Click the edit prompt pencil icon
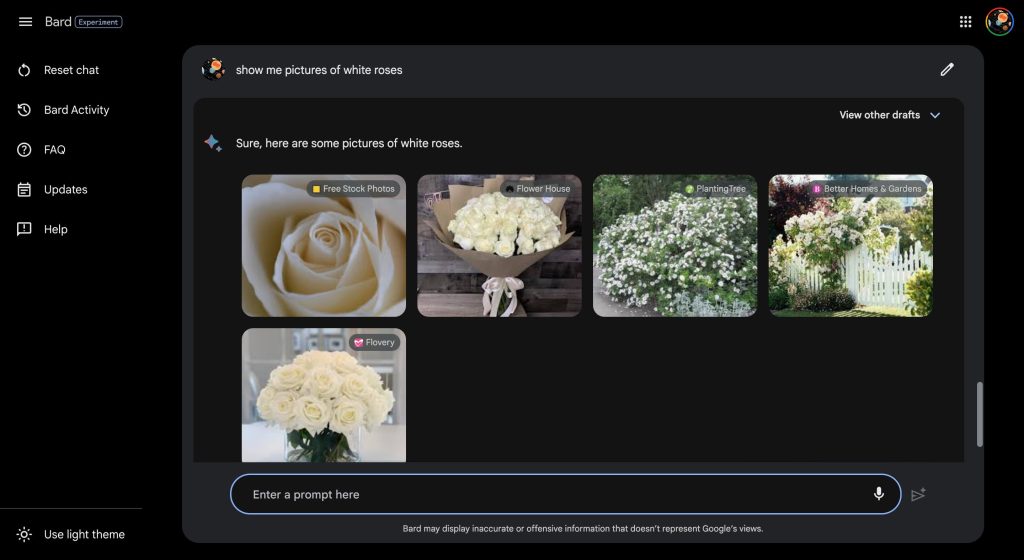 (947, 70)
